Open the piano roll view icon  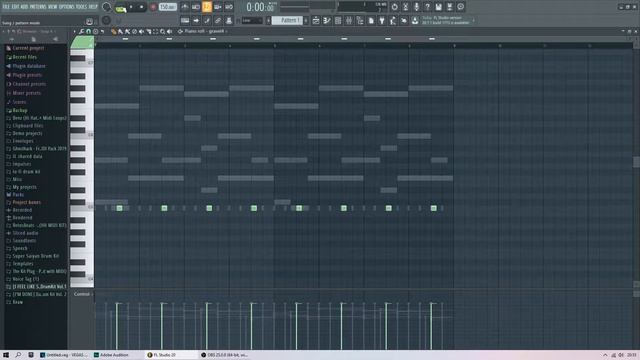[x=327, y=20]
